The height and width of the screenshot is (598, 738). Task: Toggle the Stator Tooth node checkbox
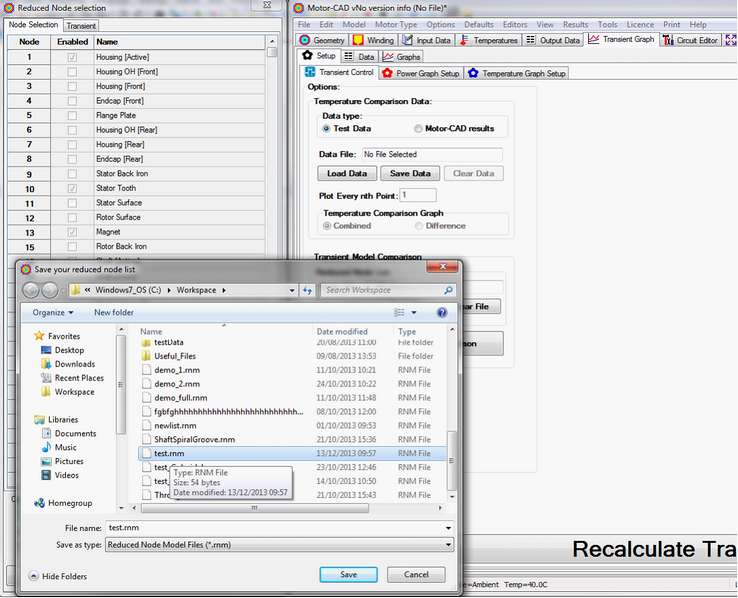[x=72, y=188]
